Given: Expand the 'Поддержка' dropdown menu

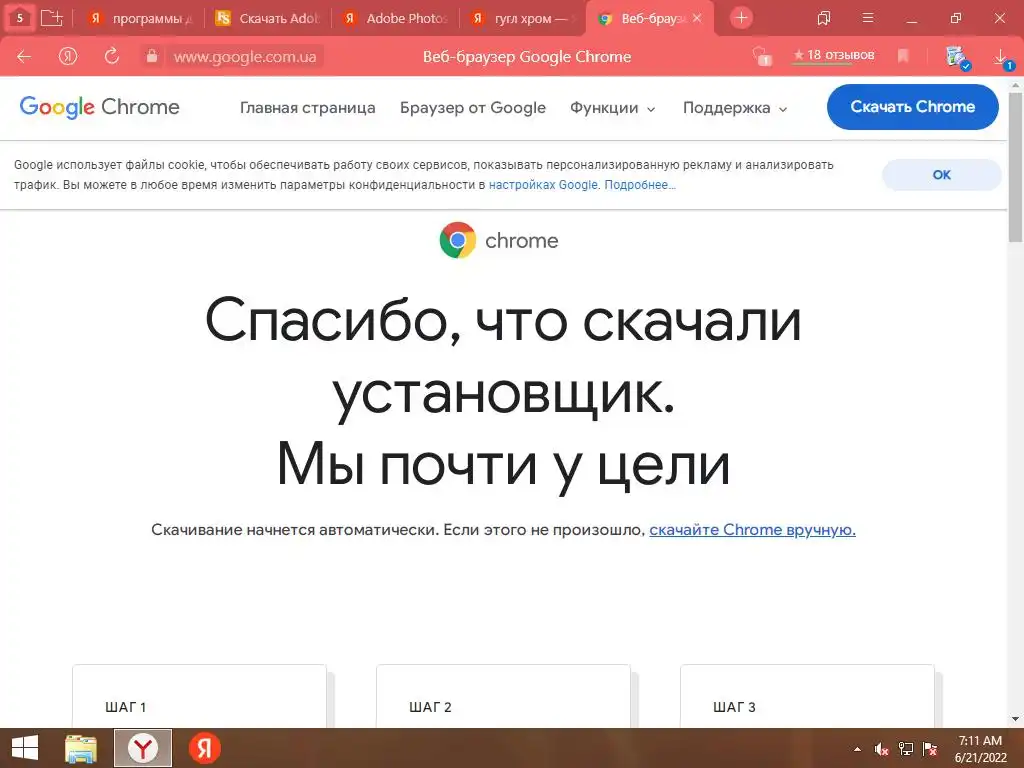Looking at the screenshot, I should click(x=735, y=108).
